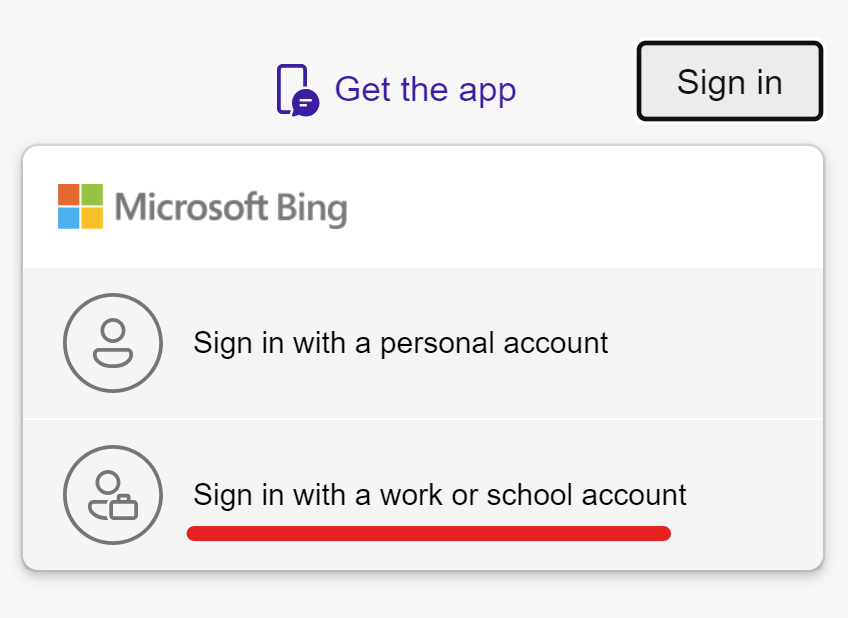Viewport: 848px width, 618px height.
Task: Select the circled person silhouette icon
Action: click(112, 343)
